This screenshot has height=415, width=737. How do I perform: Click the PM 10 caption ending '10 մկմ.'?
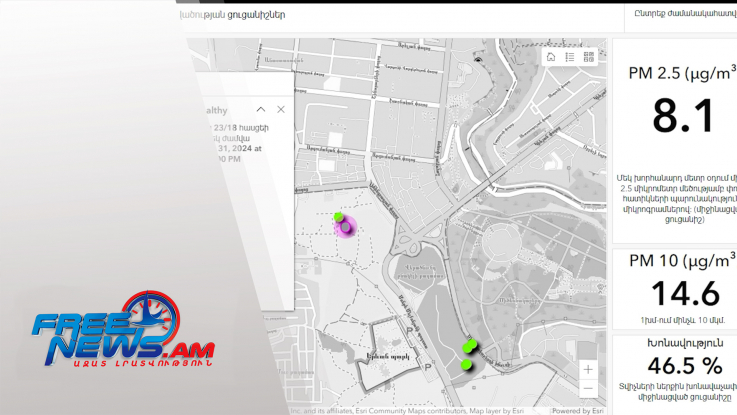point(683,320)
